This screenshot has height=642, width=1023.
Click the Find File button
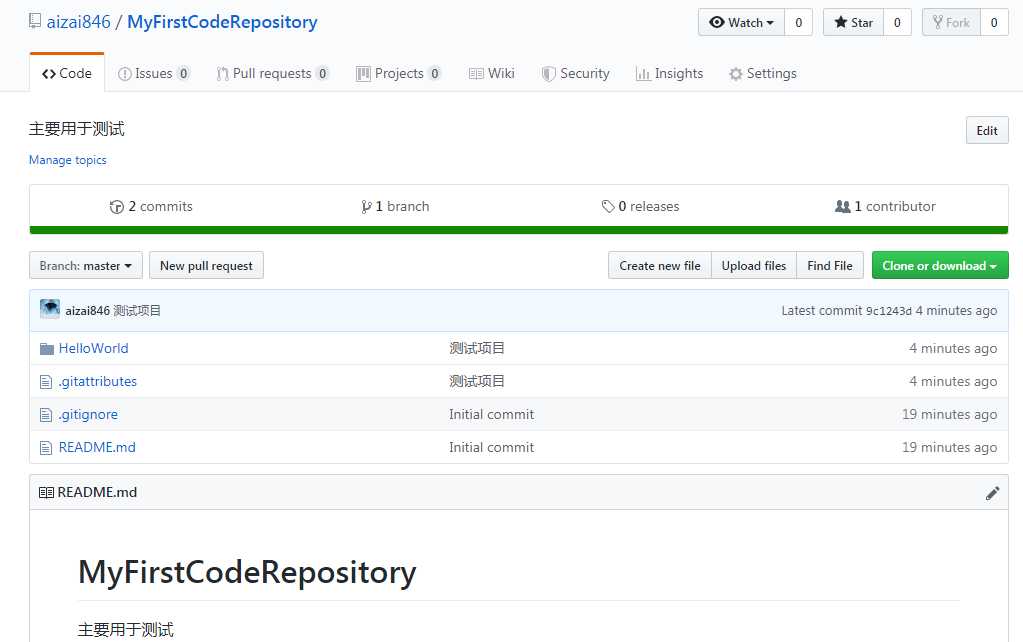tap(830, 266)
